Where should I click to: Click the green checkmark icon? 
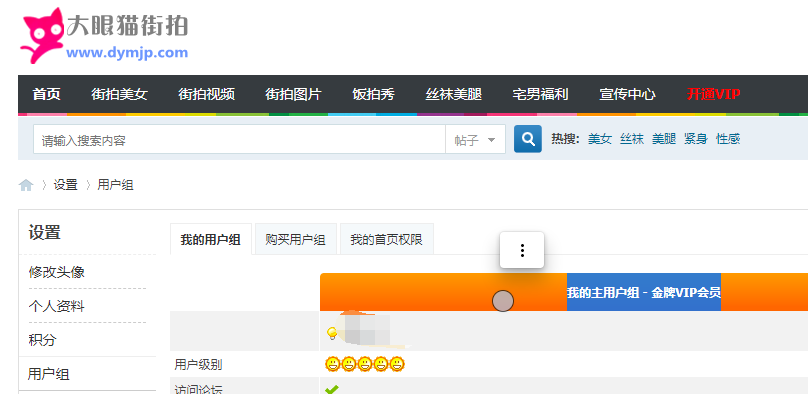[x=332, y=390]
